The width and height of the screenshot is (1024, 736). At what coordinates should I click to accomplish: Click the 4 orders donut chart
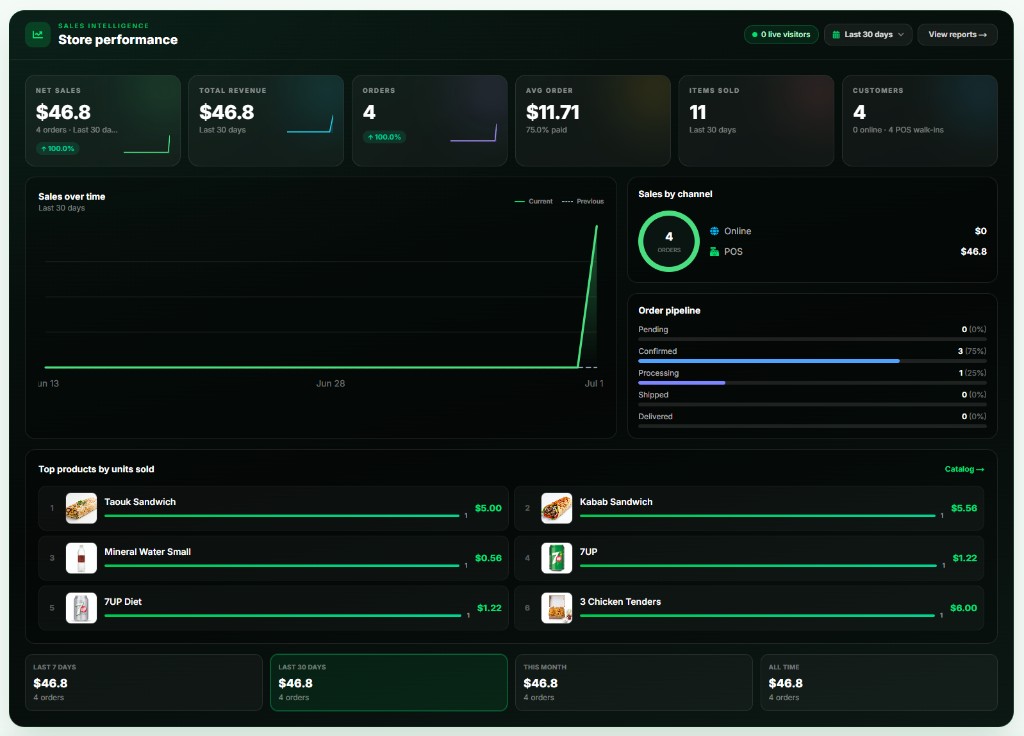(669, 241)
